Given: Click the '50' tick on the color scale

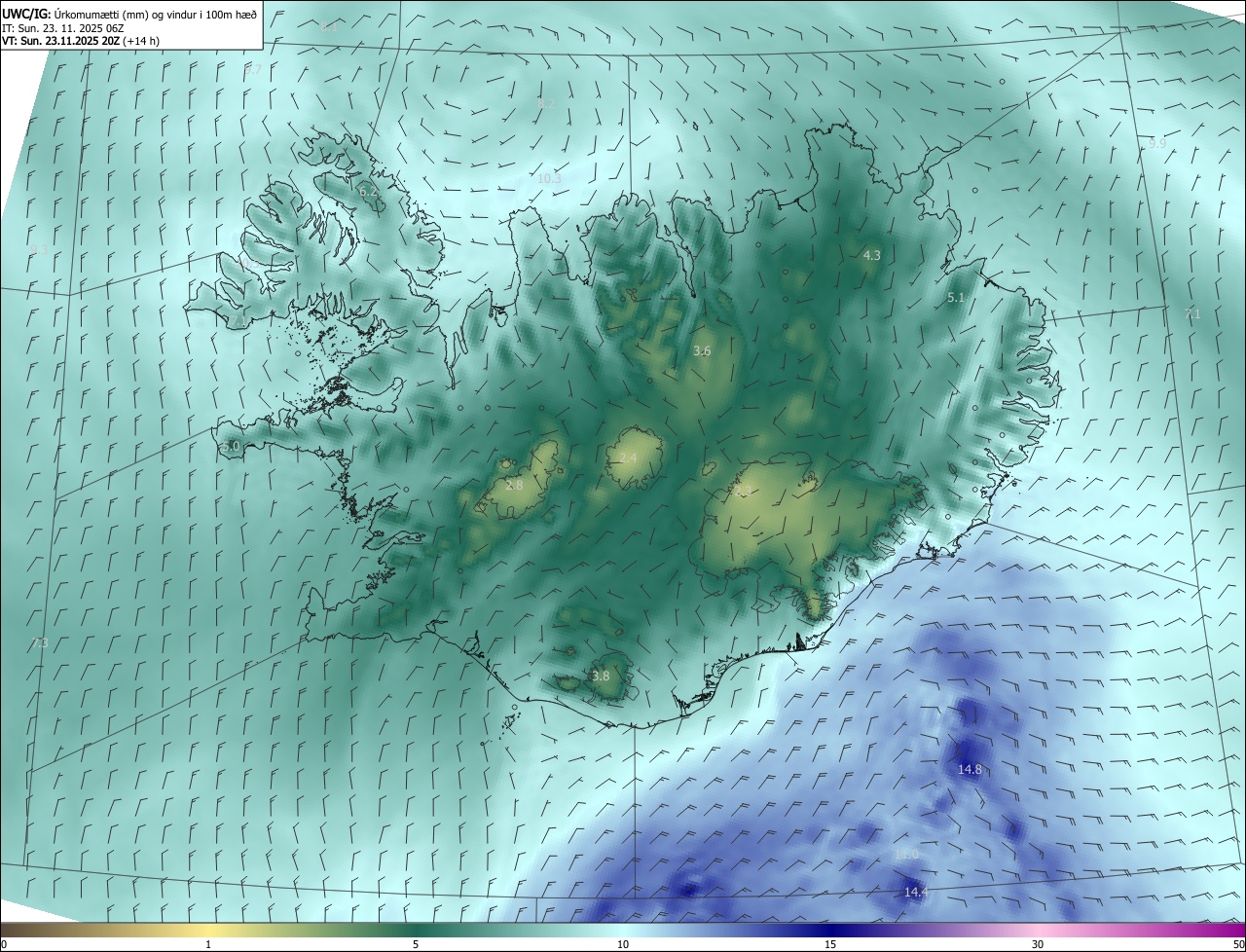Looking at the screenshot, I should 1238,944.
